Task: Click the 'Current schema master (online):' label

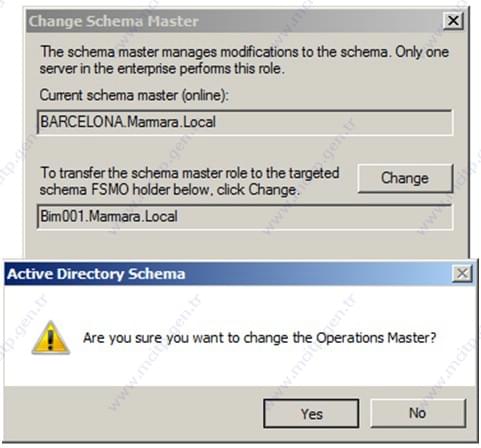Action: click(x=134, y=95)
